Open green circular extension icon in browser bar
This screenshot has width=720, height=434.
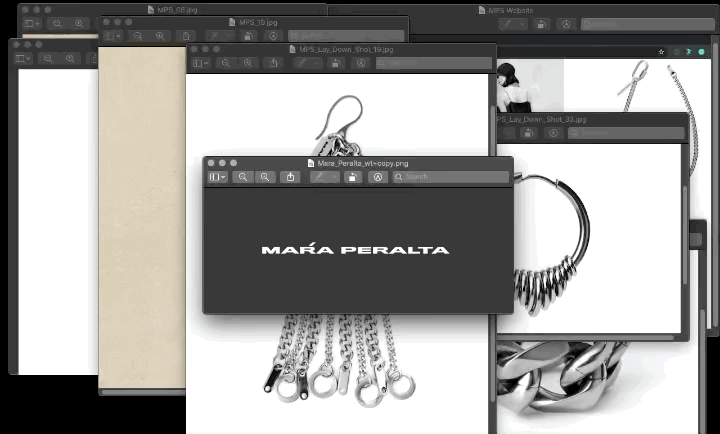701,52
